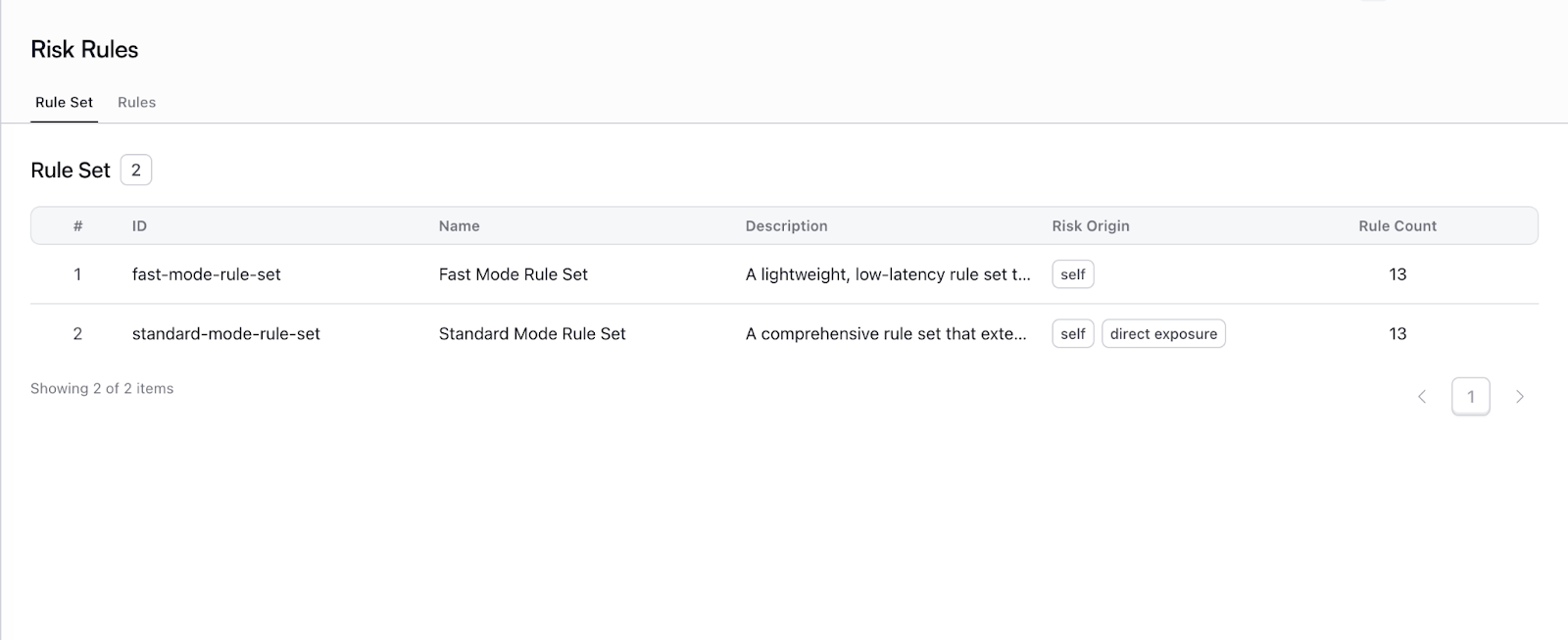Click the Rule Count column header
This screenshot has height=640, width=1568.
tap(1396, 225)
